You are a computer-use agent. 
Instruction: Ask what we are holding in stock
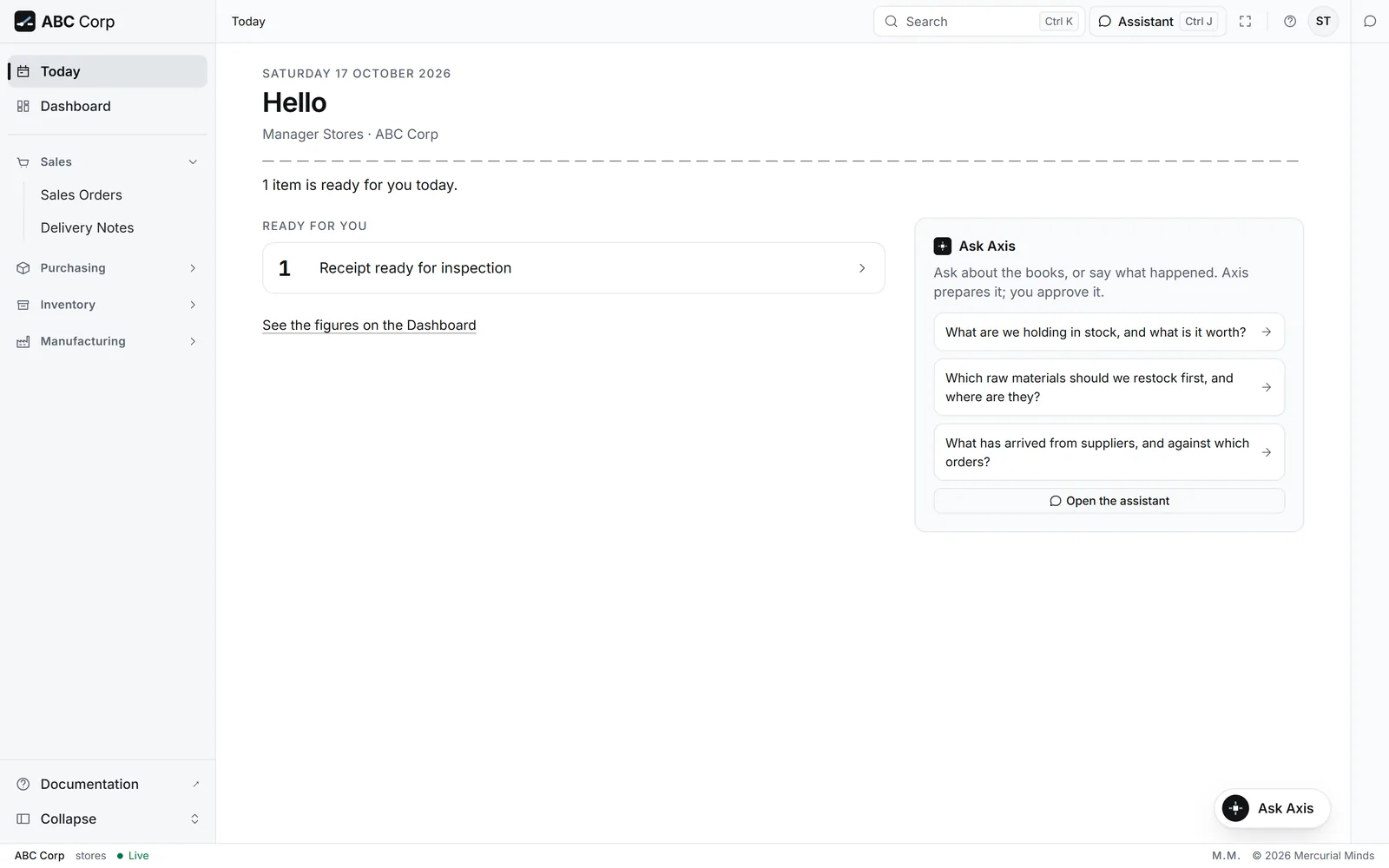[x=1109, y=332]
